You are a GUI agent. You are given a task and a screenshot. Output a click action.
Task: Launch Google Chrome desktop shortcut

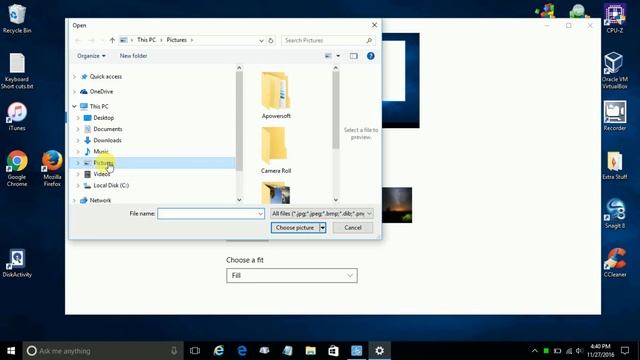pos(17,168)
